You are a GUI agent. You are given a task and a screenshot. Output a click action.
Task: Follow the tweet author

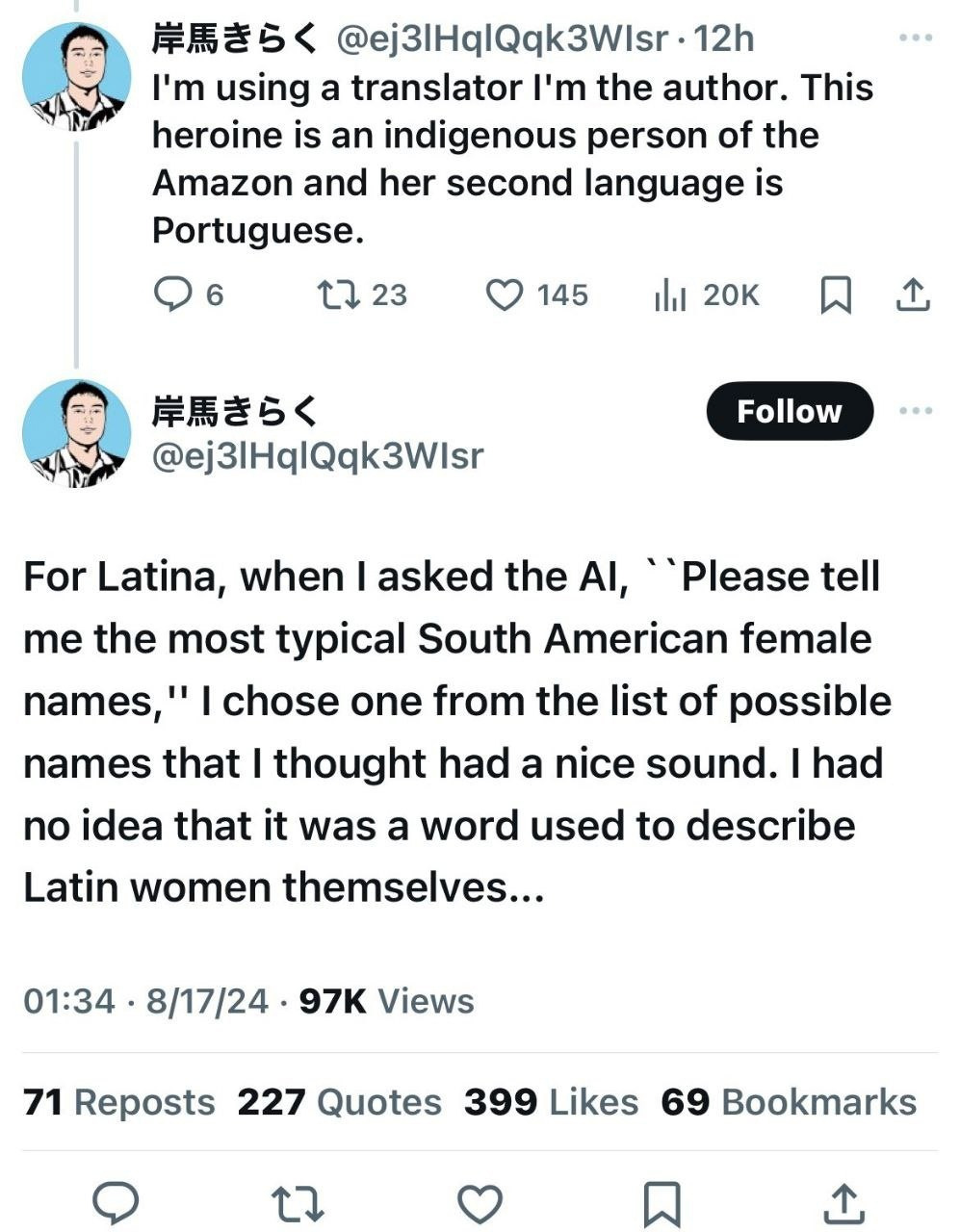click(x=790, y=411)
